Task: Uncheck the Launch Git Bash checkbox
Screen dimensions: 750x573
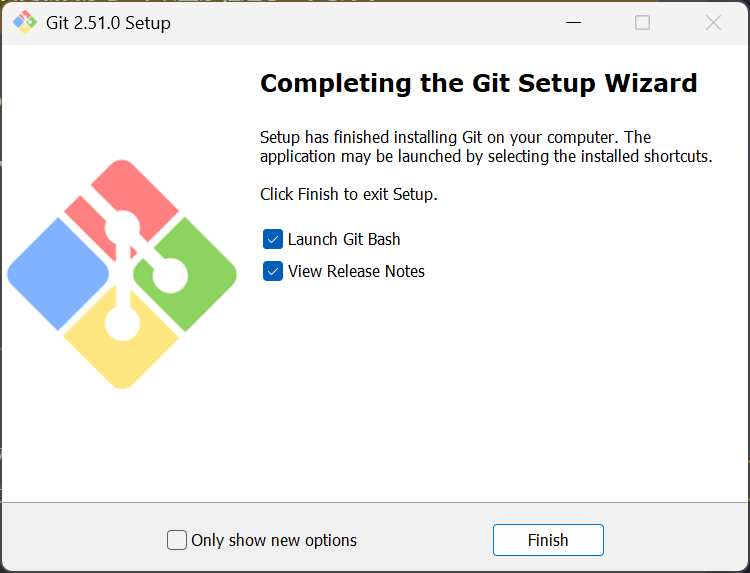Action: (273, 239)
